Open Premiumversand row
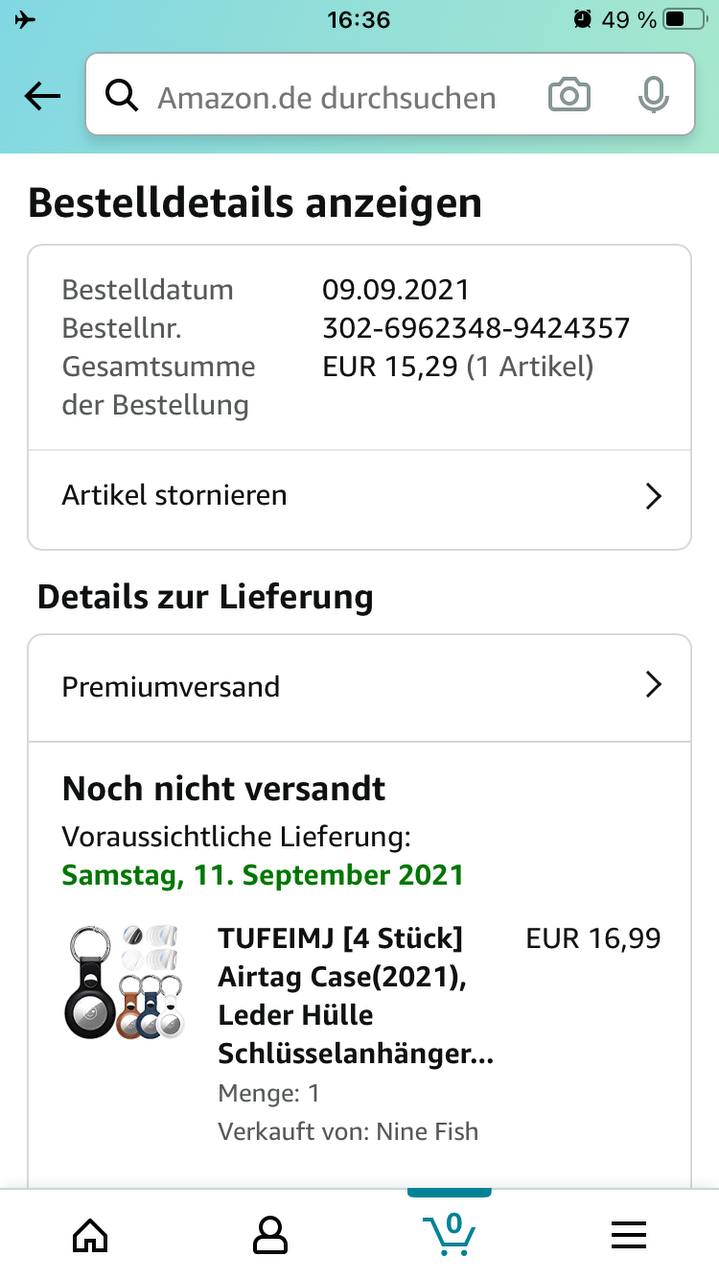719x1280 pixels. tap(359, 687)
